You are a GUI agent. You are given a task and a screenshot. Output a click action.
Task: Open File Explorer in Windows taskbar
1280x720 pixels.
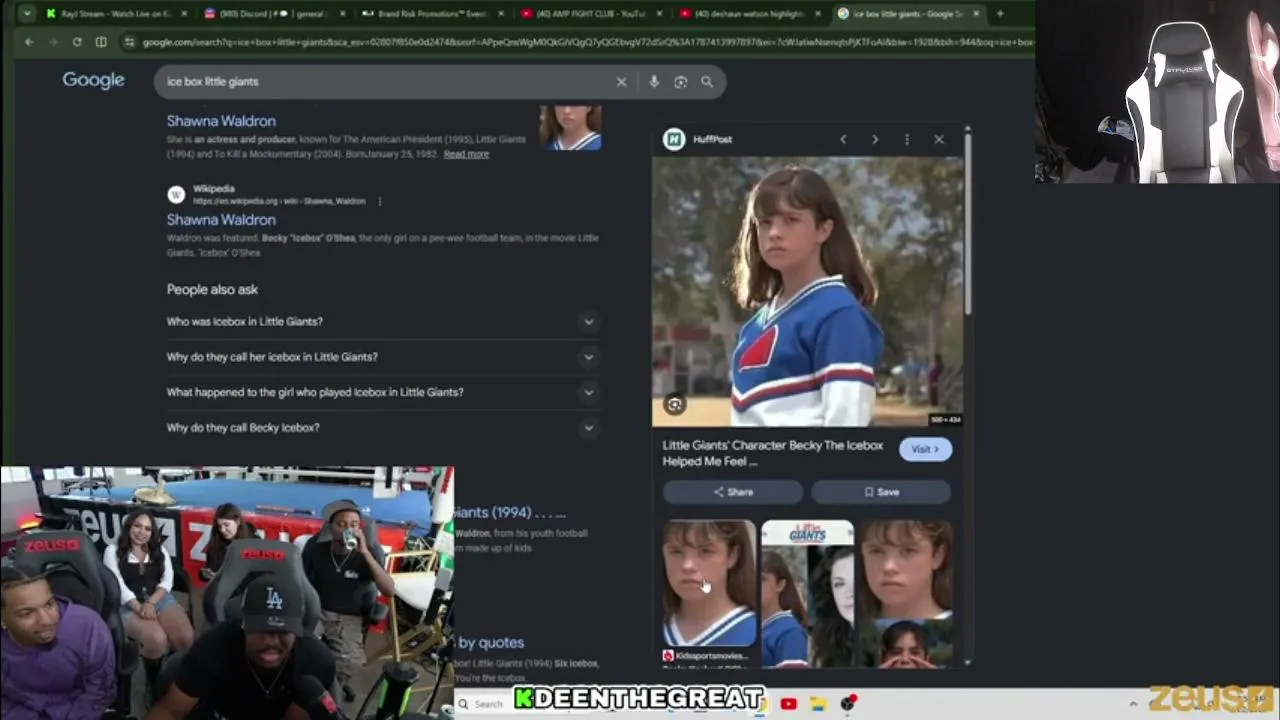pyautogui.click(x=818, y=703)
